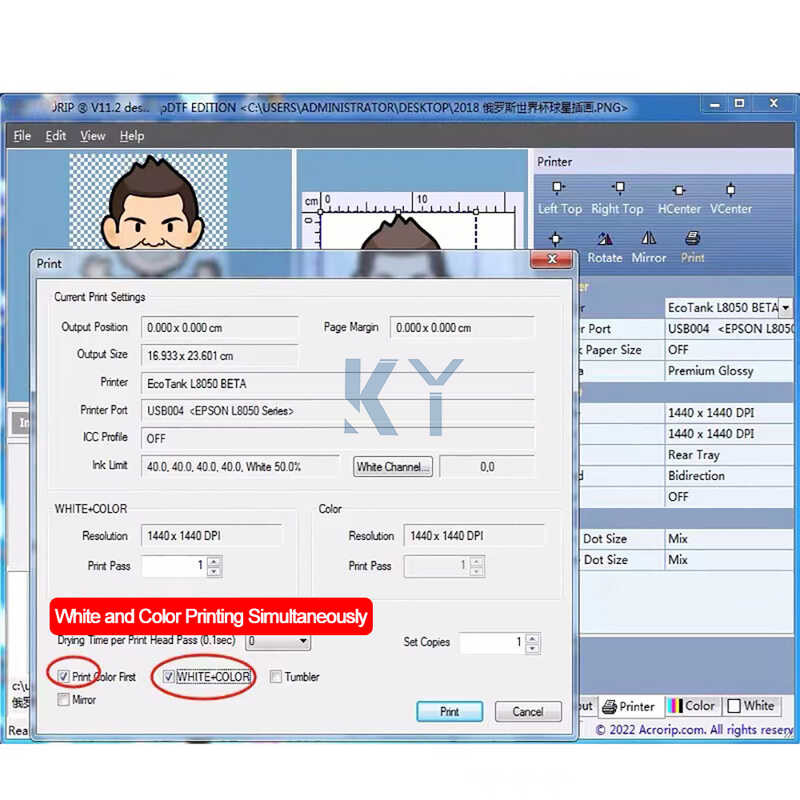Viewport: 800px width, 800px height.
Task: Open the Drying Time per Print Head Pass dropdown
Action: [x=303, y=641]
